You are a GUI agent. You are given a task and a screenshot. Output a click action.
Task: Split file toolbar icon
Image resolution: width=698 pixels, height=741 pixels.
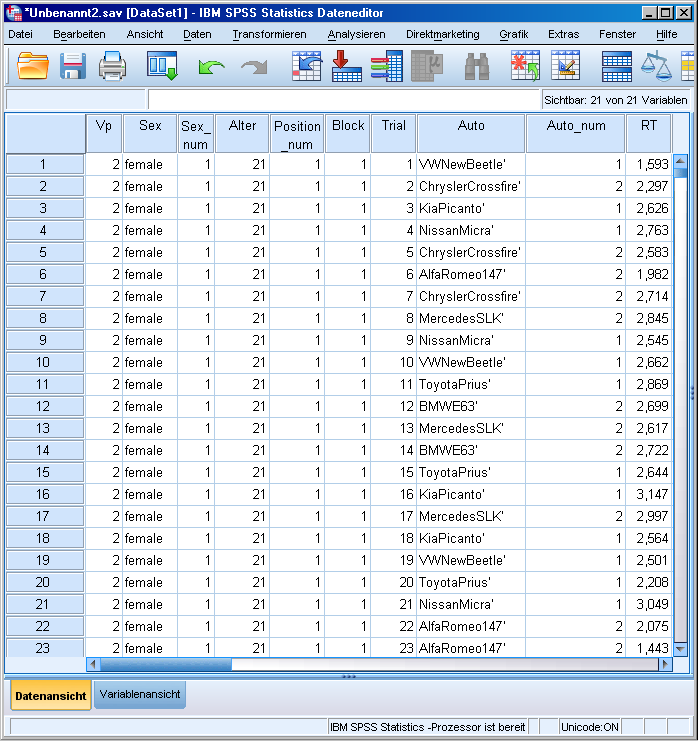click(x=617, y=67)
